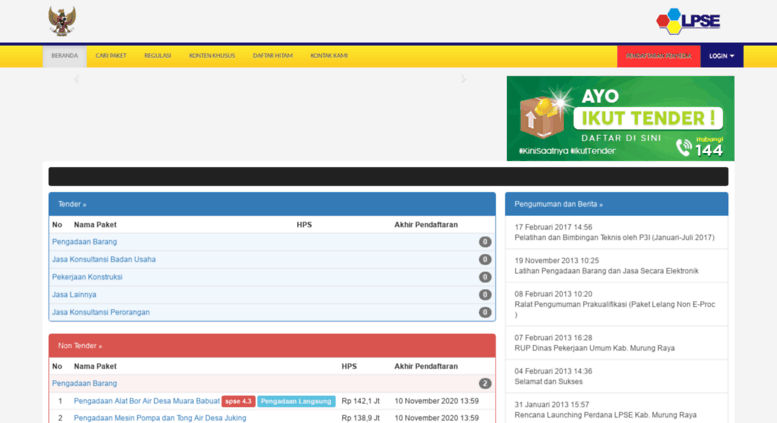Expand the Non Tender panel header
The height and width of the screenshot is (423, 777).
[80, 346]
